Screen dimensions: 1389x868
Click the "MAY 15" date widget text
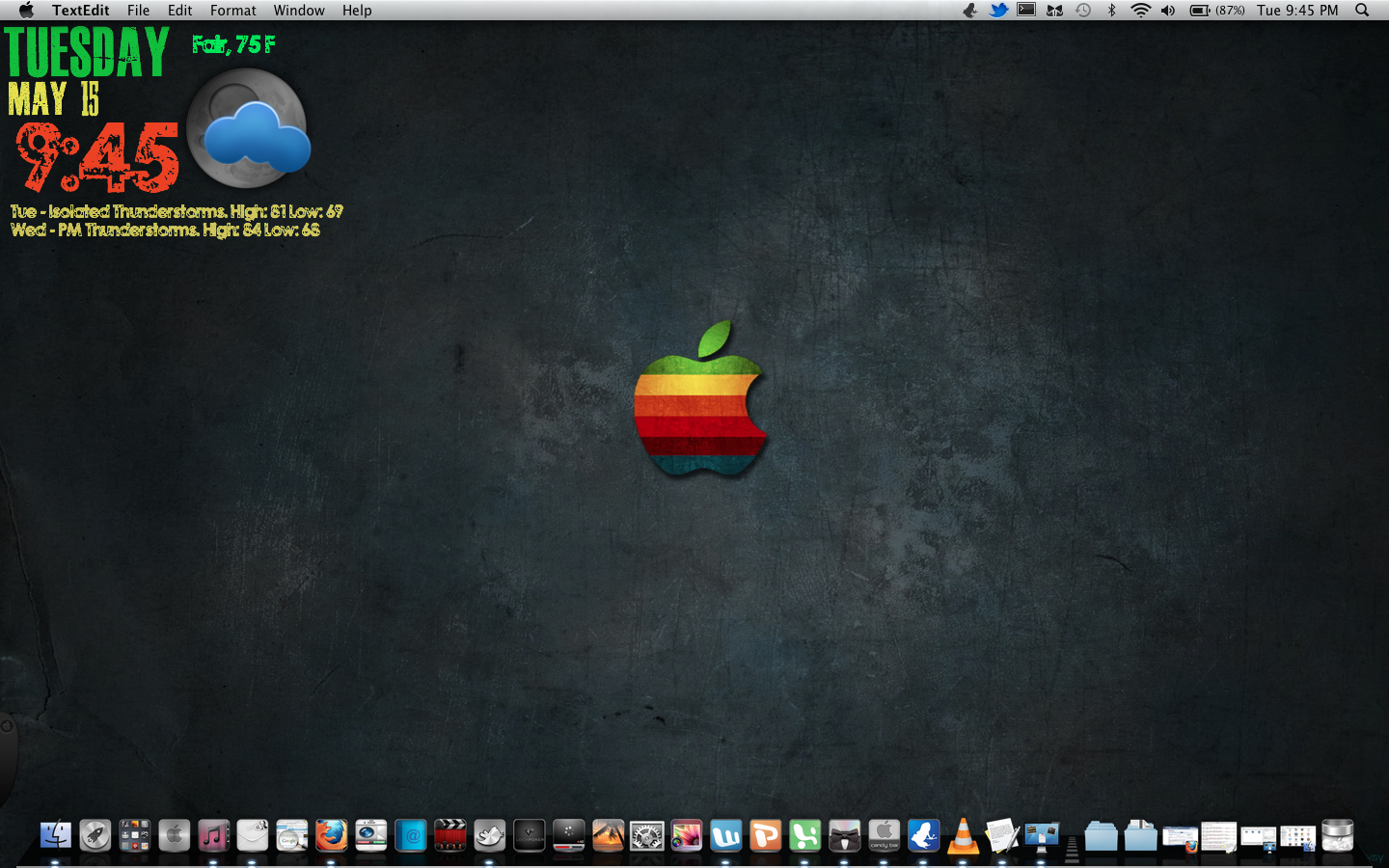point(54,98)
